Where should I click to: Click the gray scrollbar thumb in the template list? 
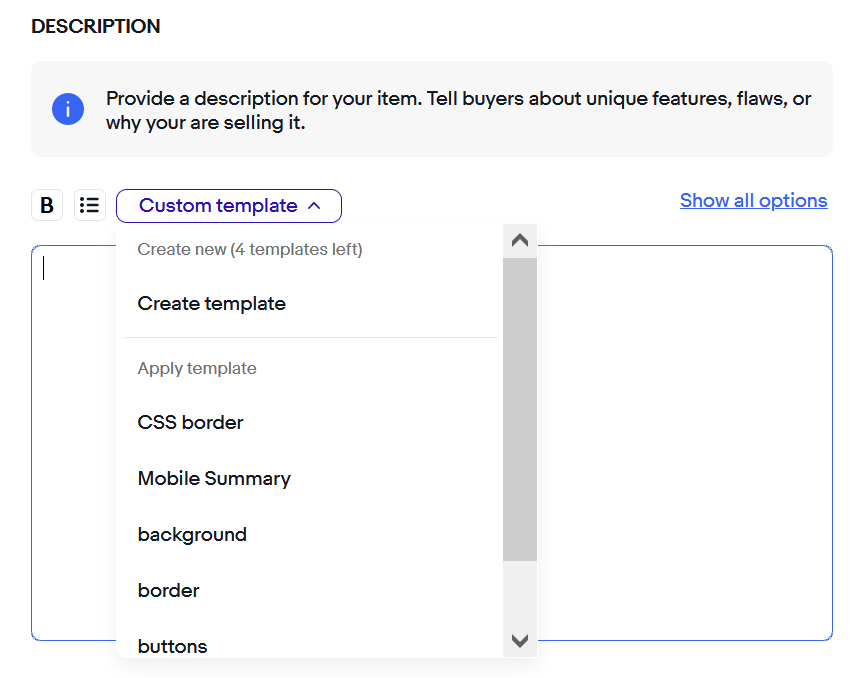click(520, 410)
